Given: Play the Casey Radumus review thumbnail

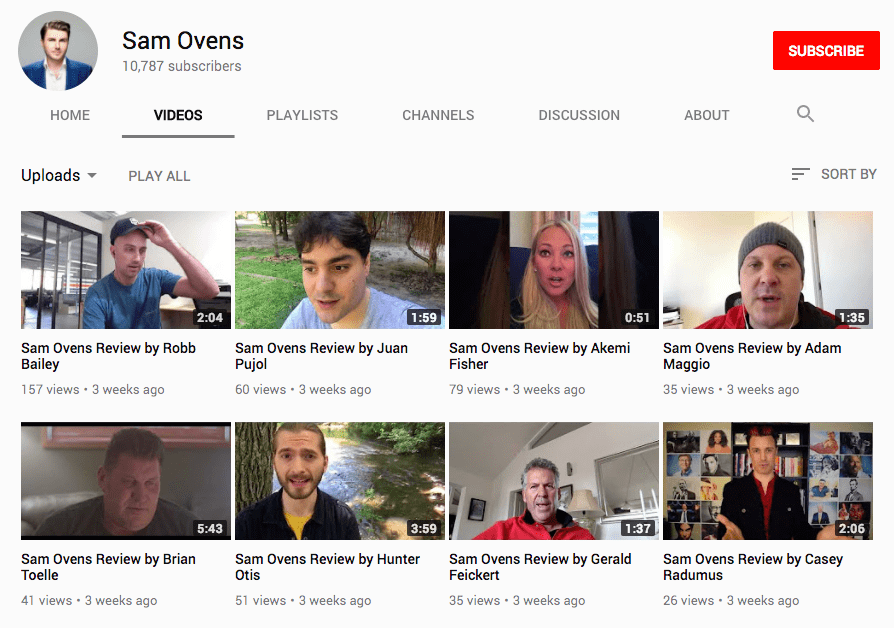Looking at the screenshot, I should 767,481.
